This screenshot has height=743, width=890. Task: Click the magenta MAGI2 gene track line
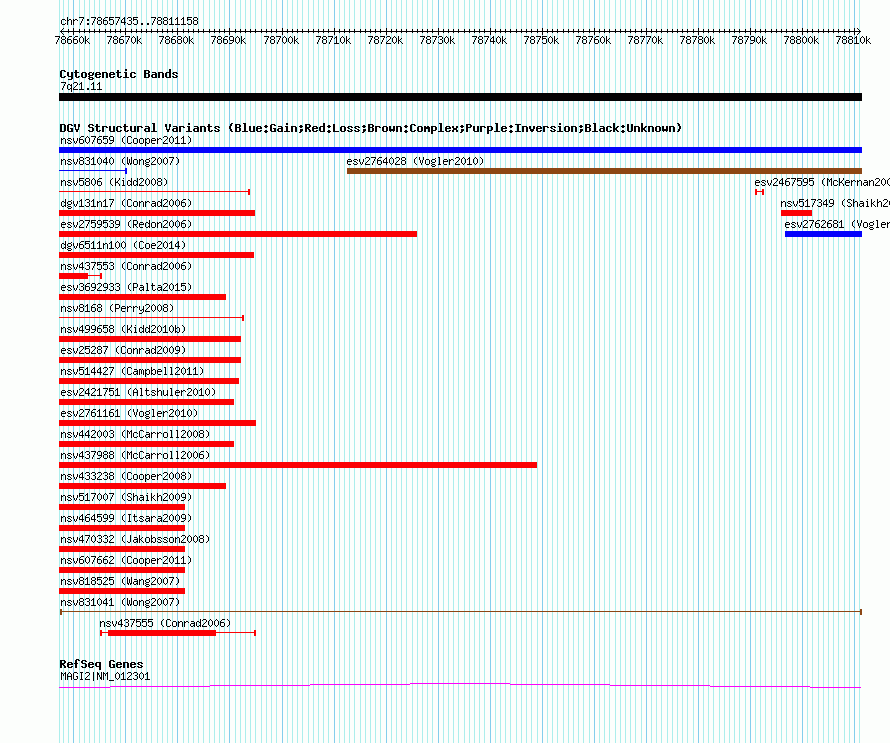(460, 686)
